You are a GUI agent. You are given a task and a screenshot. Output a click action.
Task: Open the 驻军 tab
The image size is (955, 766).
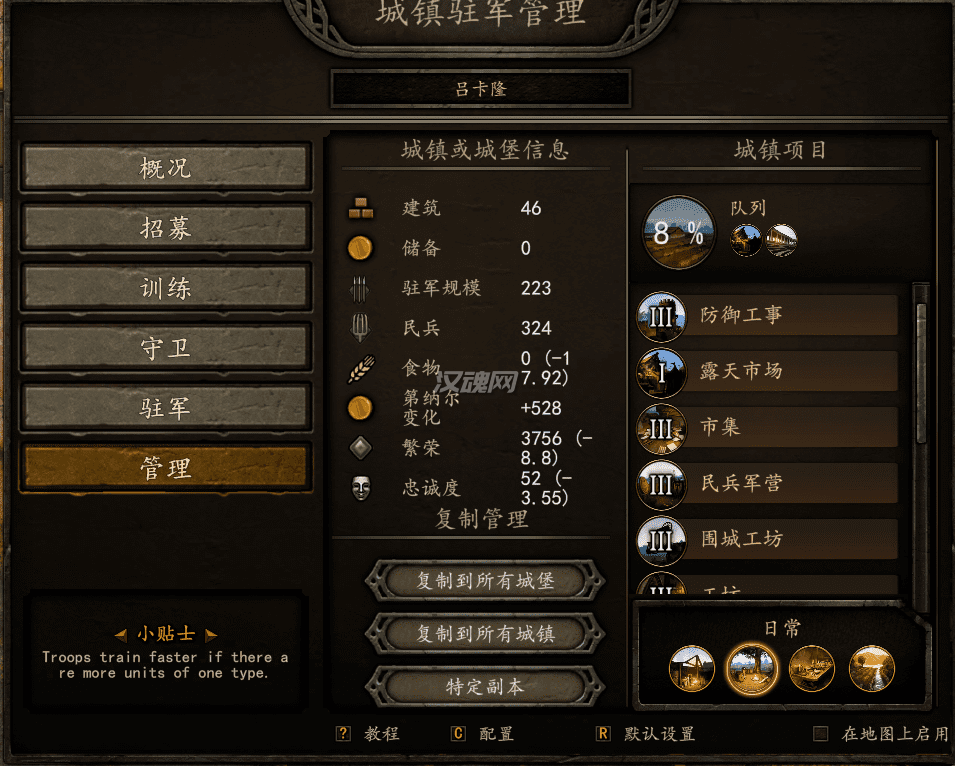166,407
